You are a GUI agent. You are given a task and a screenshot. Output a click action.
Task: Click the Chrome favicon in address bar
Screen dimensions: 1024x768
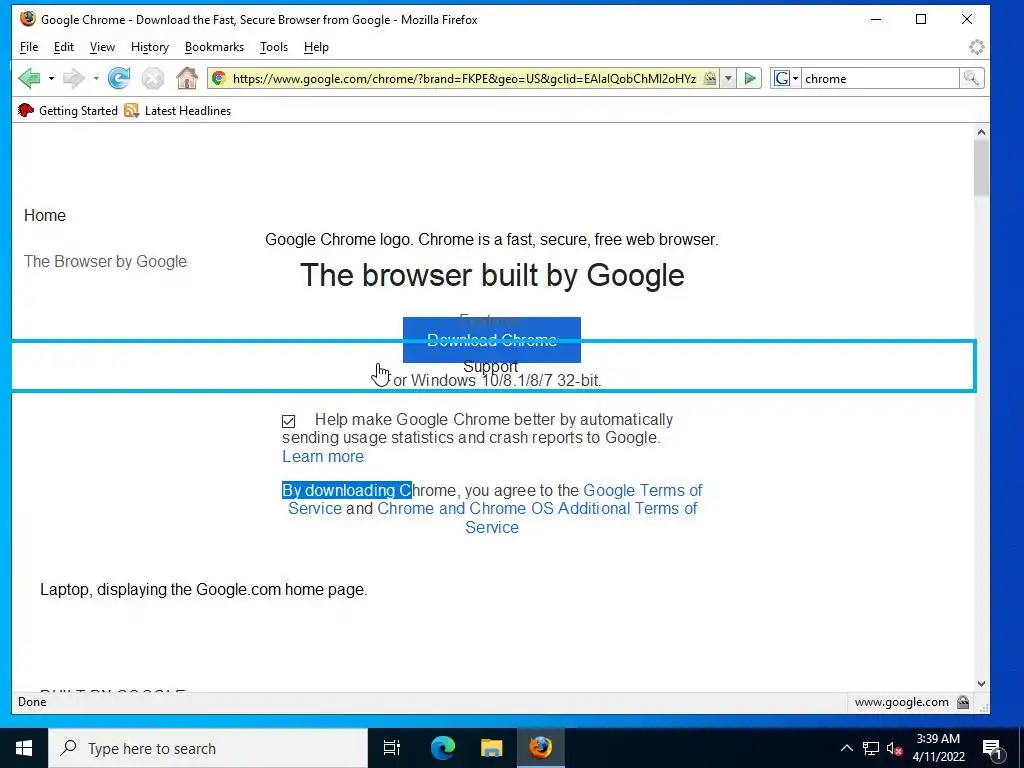click(x=219, y=78)
